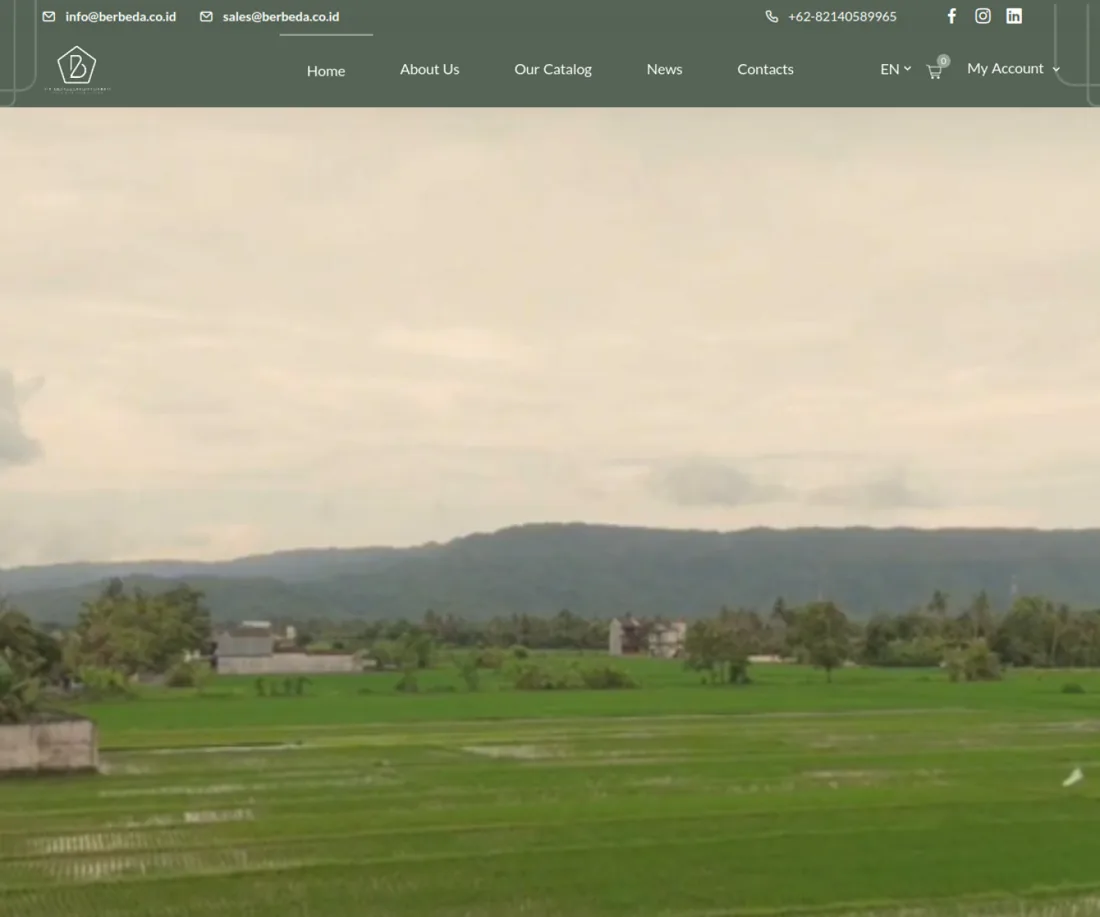
Task: Click the rice field hero video
Action: click(x=550, y=512)
